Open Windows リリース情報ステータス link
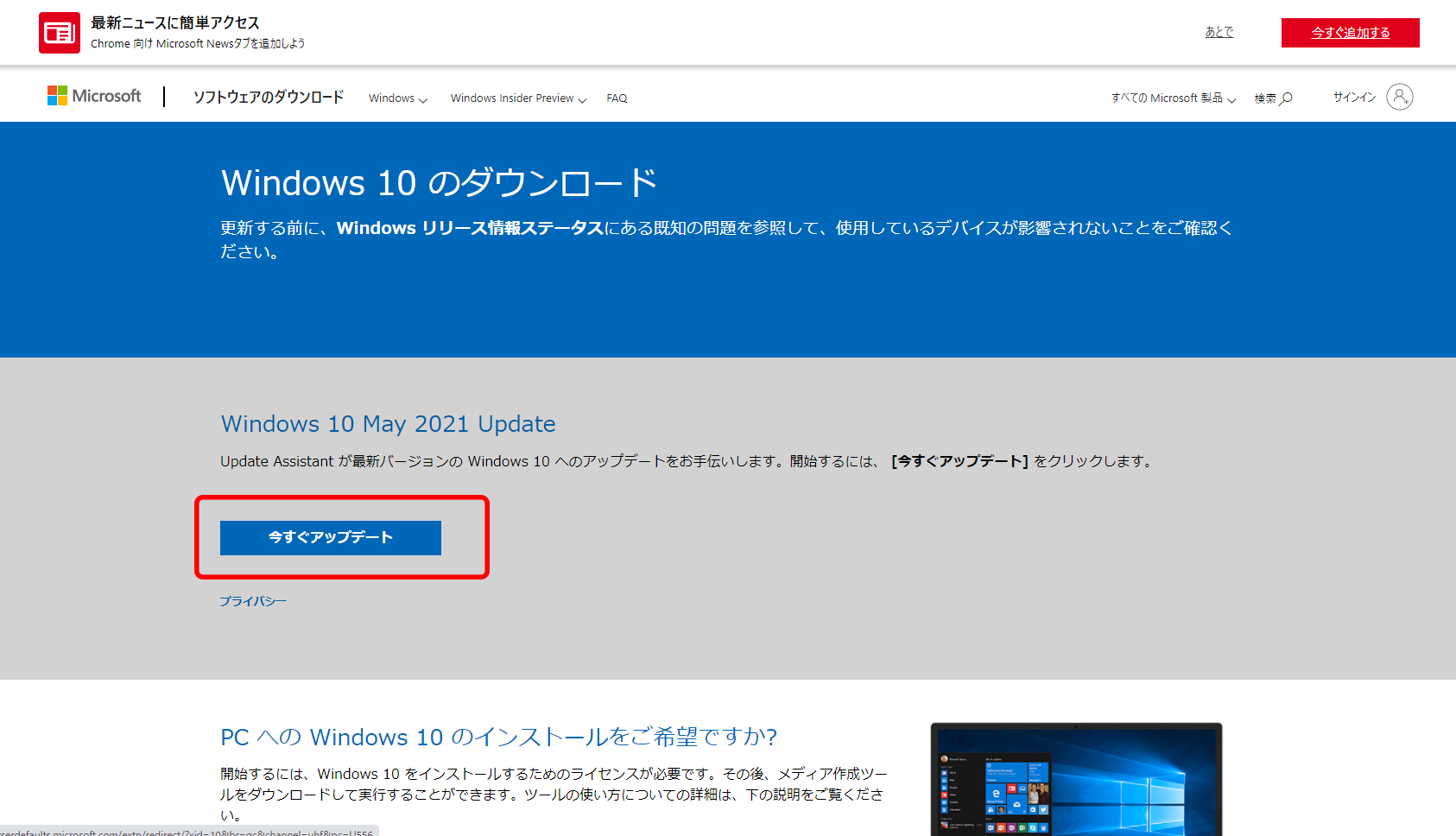Image resolution: width=1456 pixels, height=836 pixels. [x=470, y=228]
